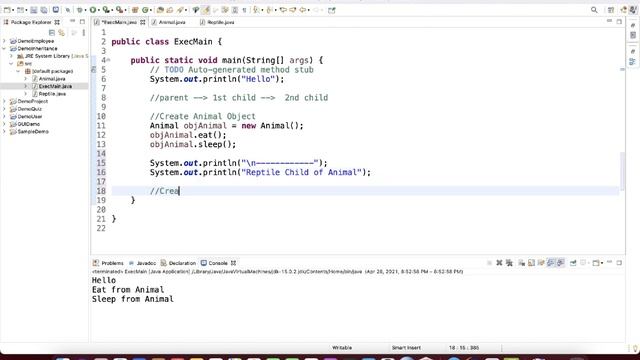The height and width of the screenshot is (360, 640).
Task: Create a new Java class icon
Action: click(145, 10)
